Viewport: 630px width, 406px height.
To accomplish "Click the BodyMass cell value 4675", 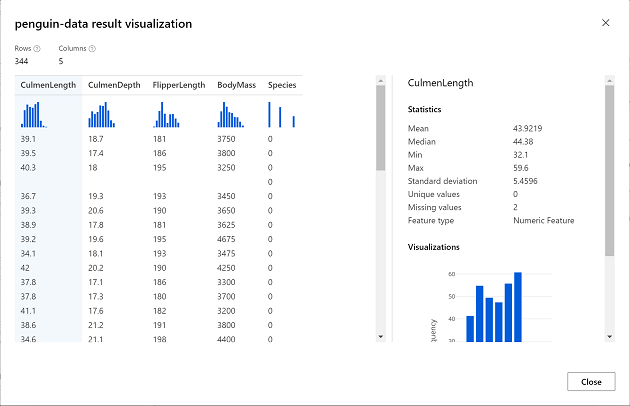I will click(226, 239).
